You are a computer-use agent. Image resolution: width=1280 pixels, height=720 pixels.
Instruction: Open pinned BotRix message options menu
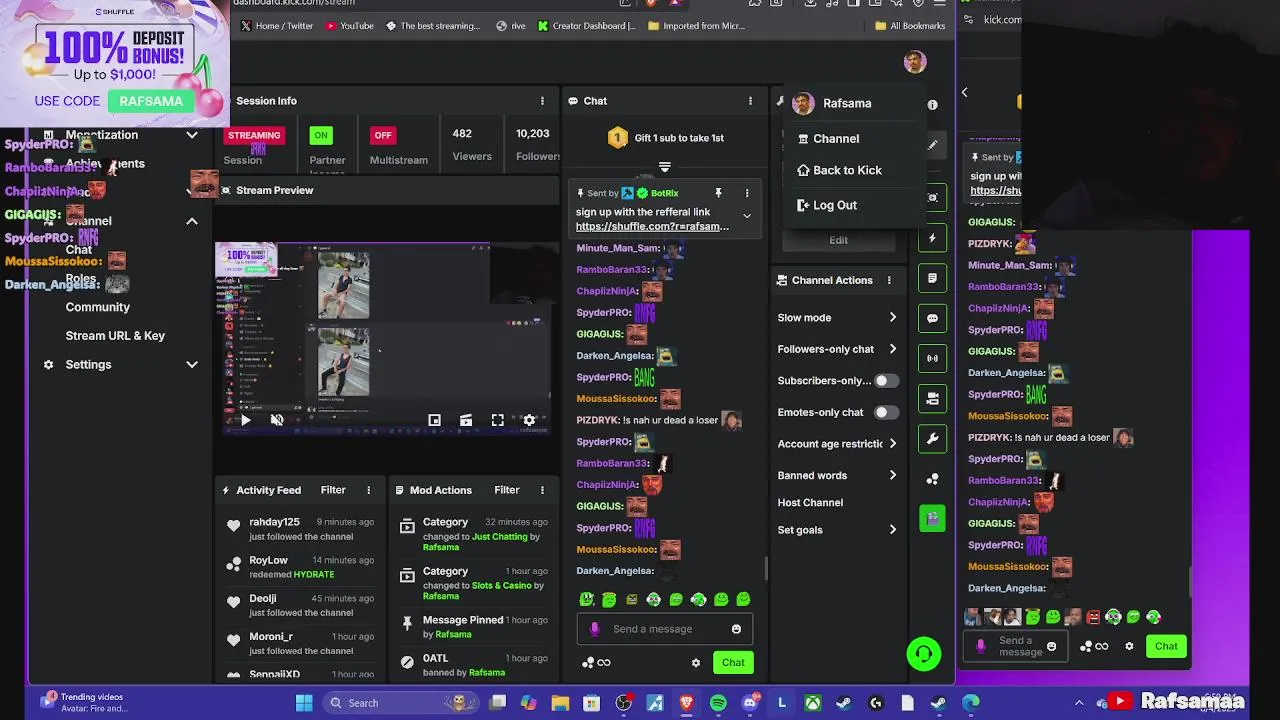[746, 193]
